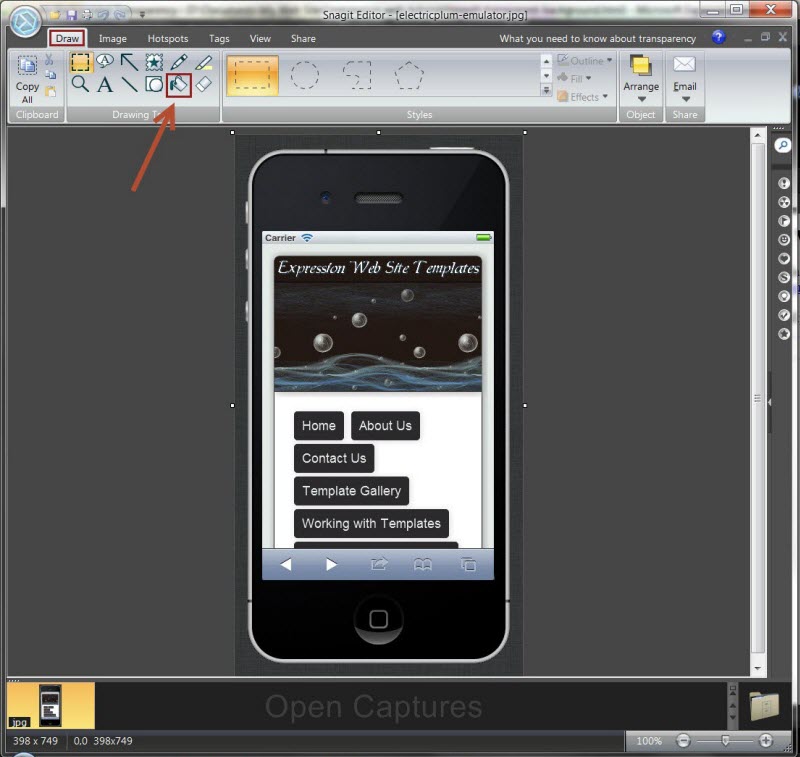Click the zoom slider handle

pos(725,740)
